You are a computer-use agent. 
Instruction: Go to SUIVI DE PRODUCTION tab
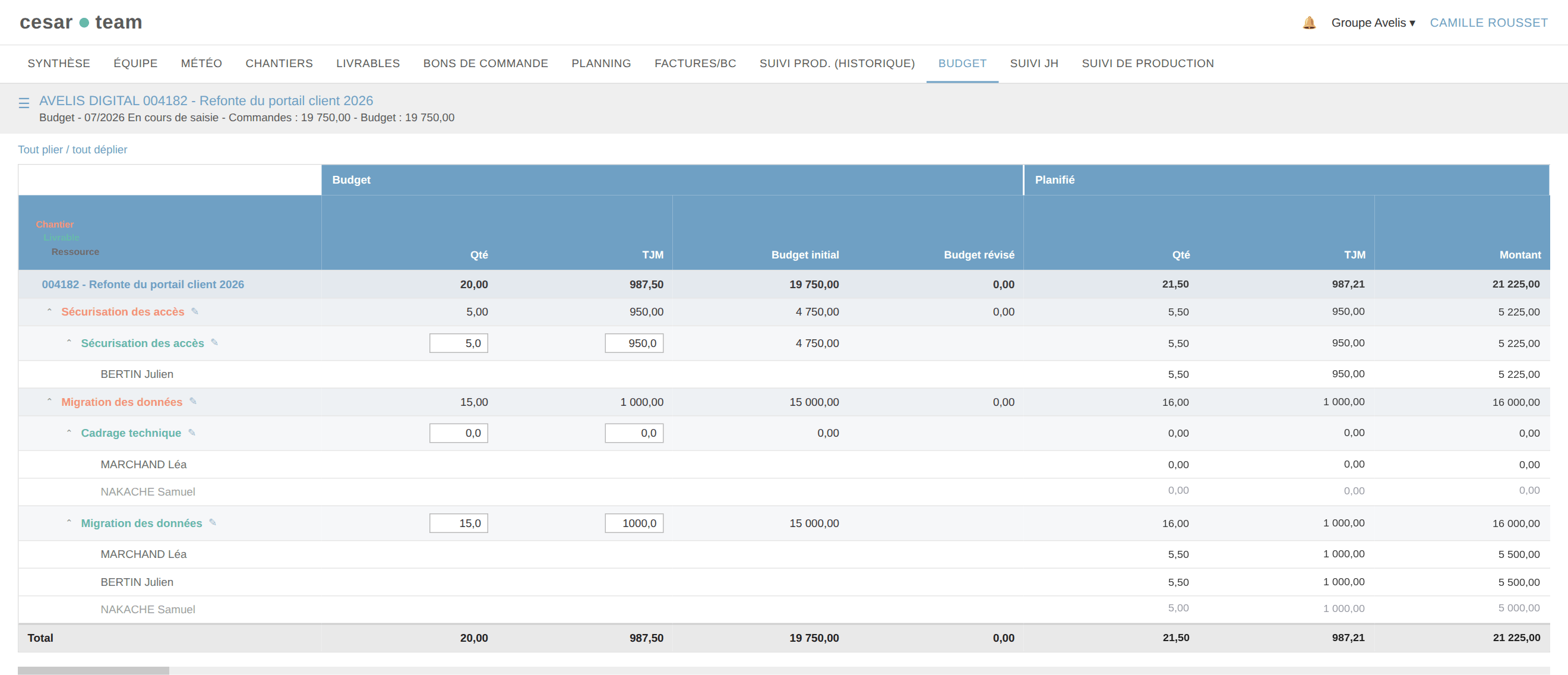tap(1147, 64)
